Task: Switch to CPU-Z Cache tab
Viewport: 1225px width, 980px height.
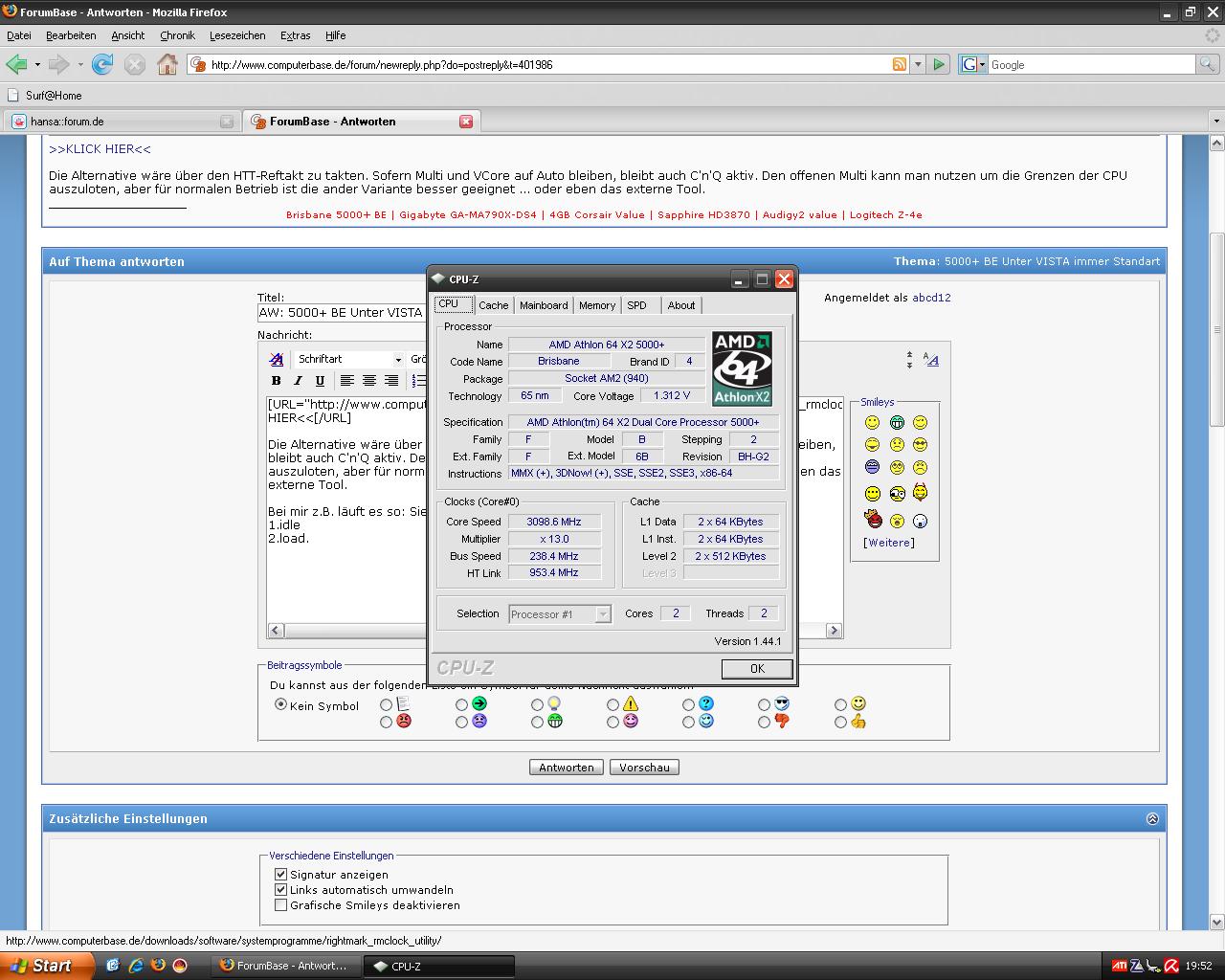Action: point(494,305)
